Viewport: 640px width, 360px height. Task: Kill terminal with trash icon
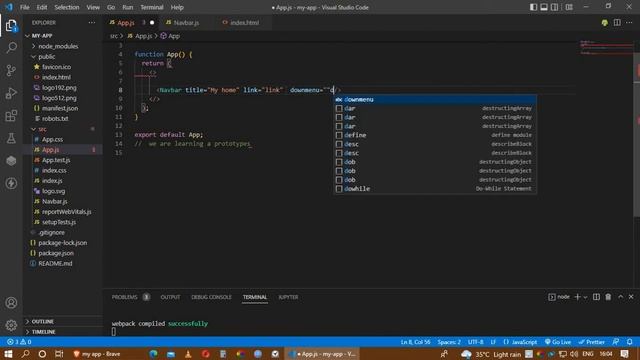pyautogui.click(x=608, y=297)
